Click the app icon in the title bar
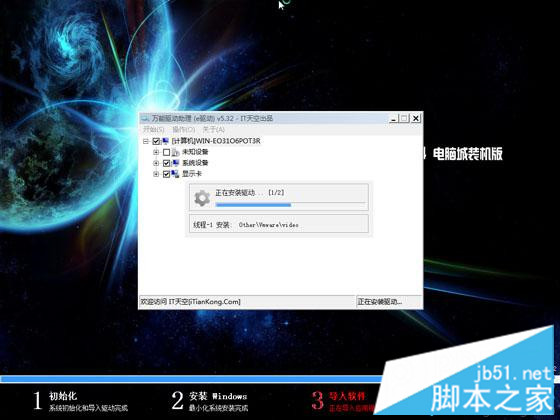The width and height of the screenshot is (560, 420). (145, 119)
